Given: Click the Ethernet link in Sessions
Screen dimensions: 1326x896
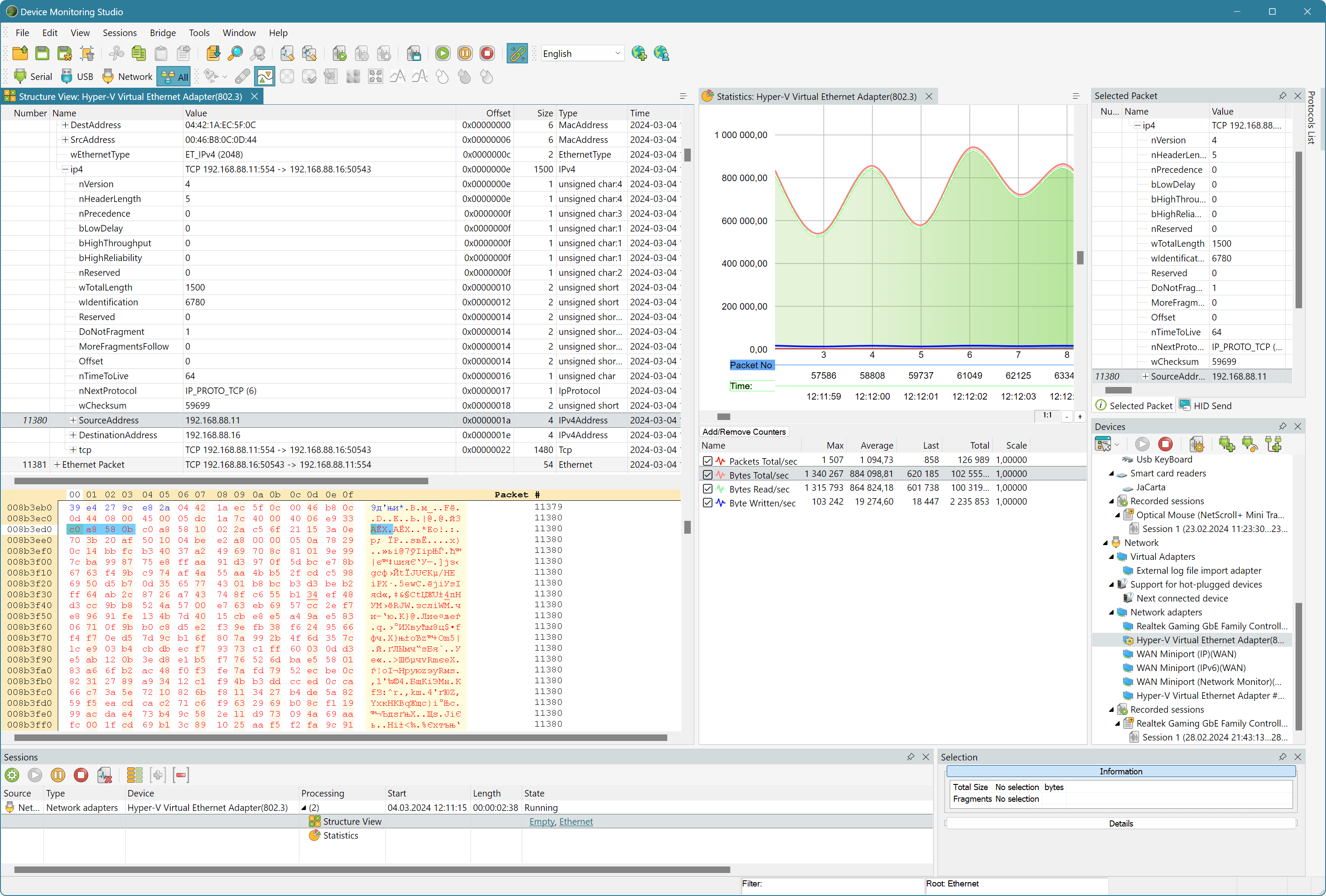Looking at the screenshot, I should pyautogui.click(x=576, y=822).
